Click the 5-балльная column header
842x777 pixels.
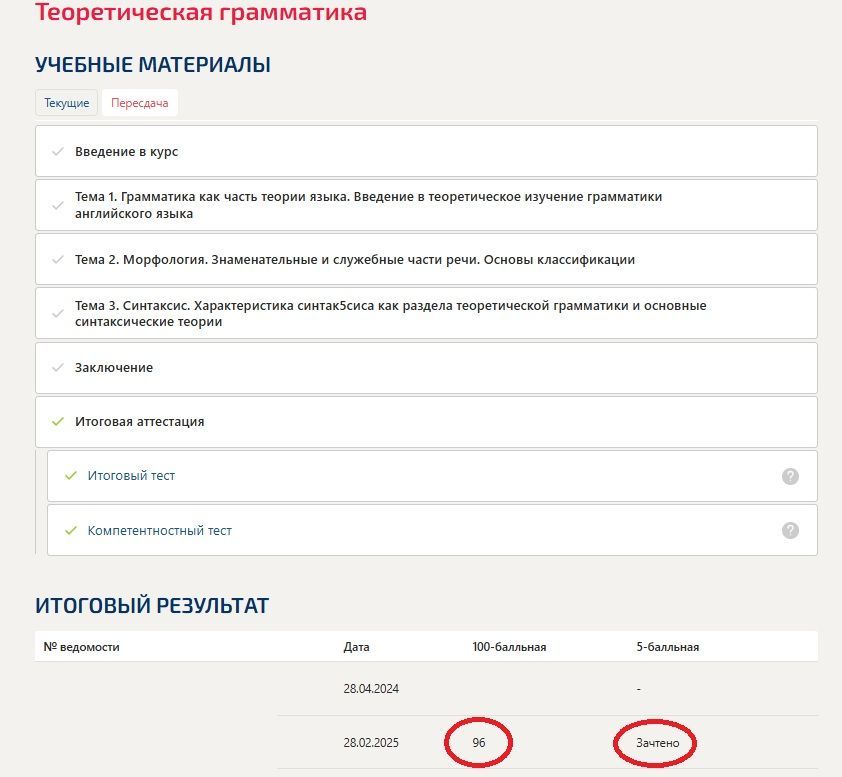click(667, 647)
